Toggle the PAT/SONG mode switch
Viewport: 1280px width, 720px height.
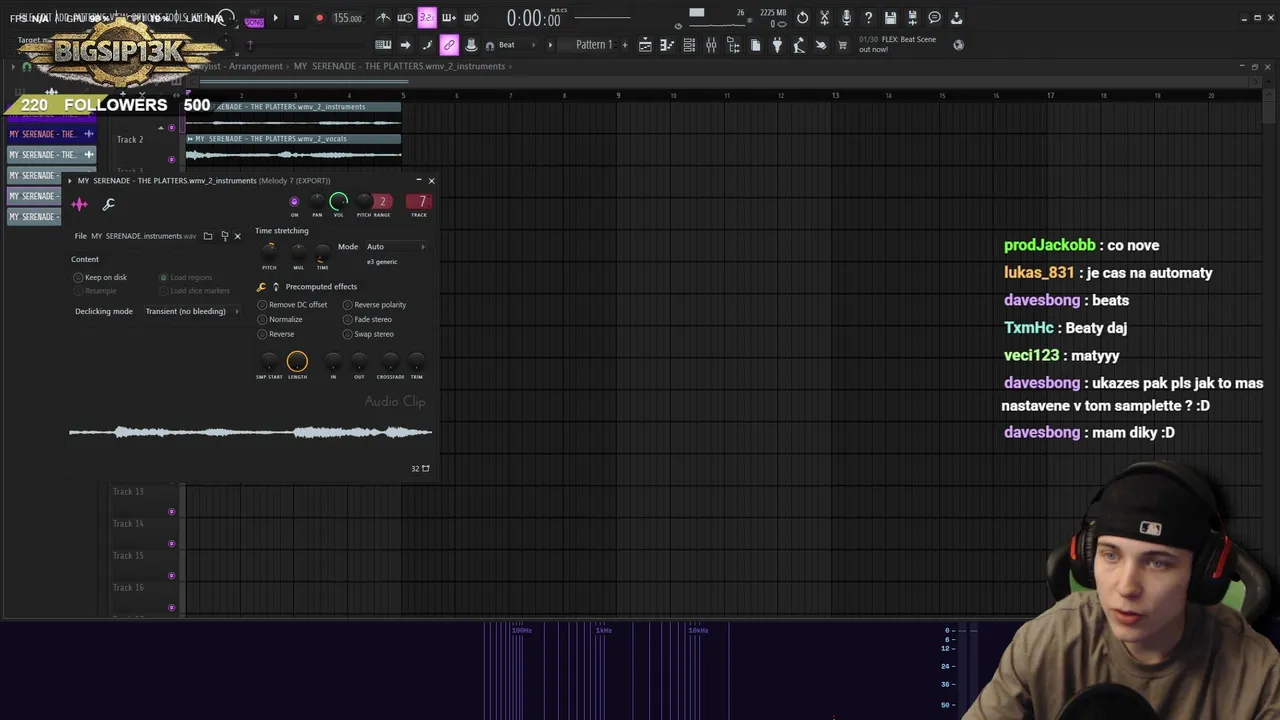254,18
